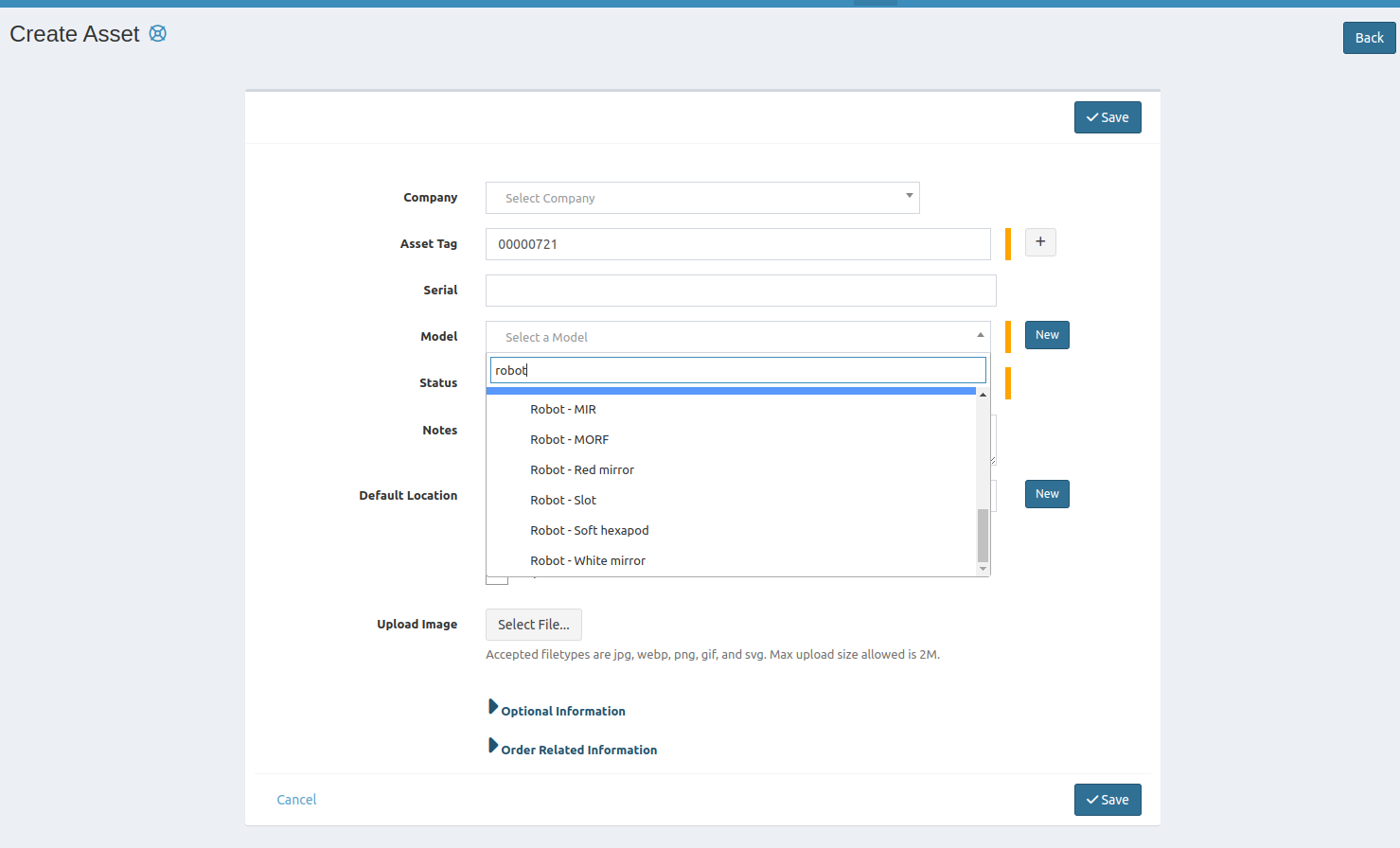Click the Serial number input field
The image size is (1400, 848).
[x=740, y=290]
